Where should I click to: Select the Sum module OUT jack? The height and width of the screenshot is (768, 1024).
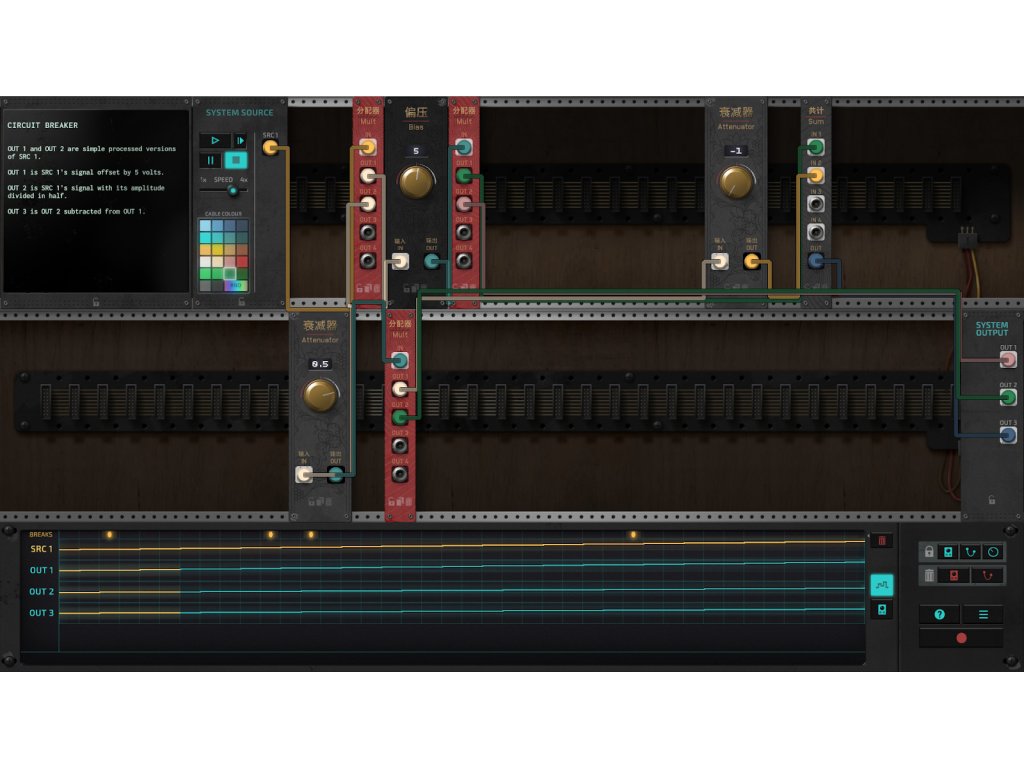816,261
